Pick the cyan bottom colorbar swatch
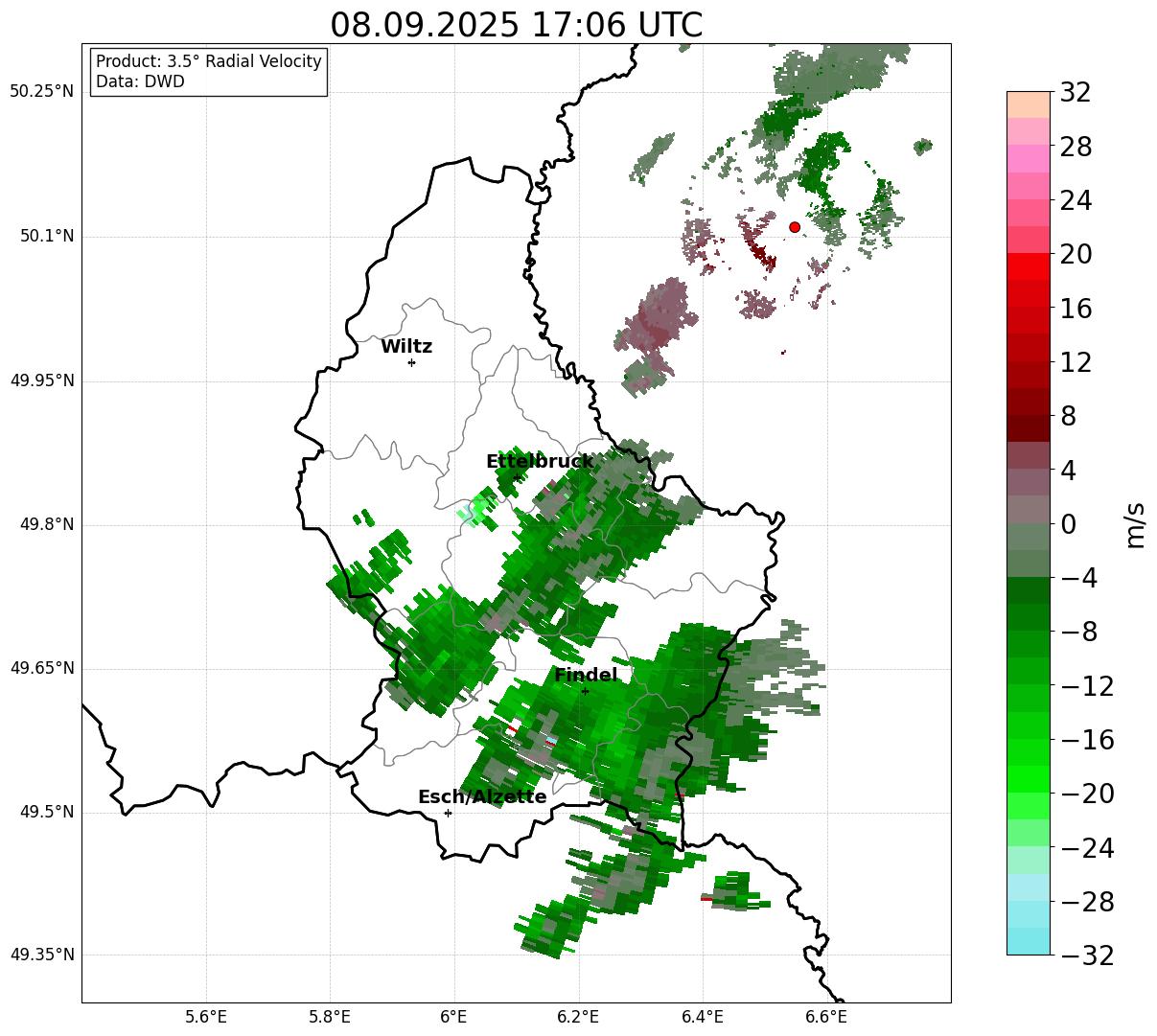This screenshot has height=1036, width=1157. [x=1029, y=941]
